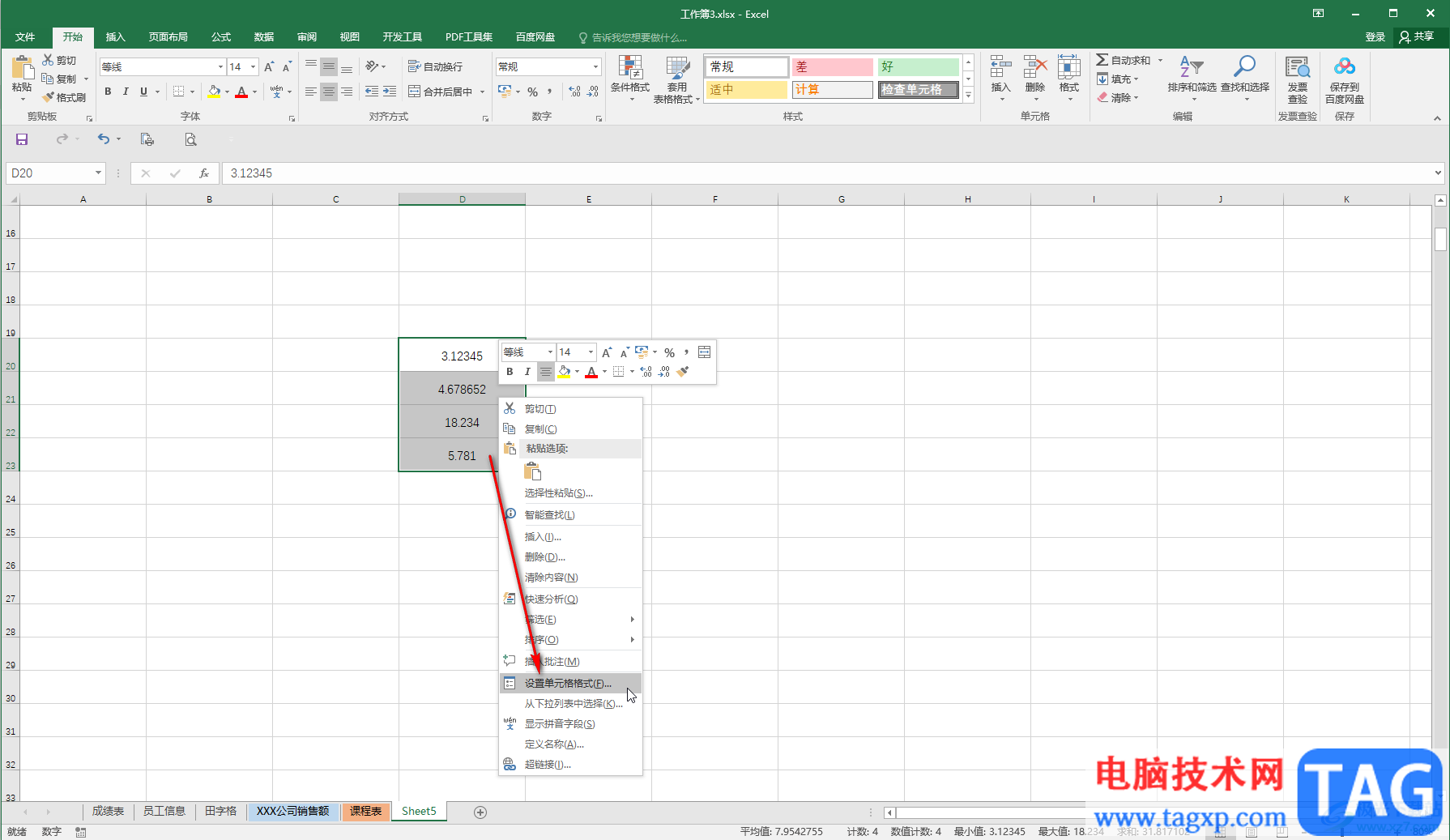Open the ribbon font name dropdown
The image size is (1450, 840).
click(x=220, y=66)
